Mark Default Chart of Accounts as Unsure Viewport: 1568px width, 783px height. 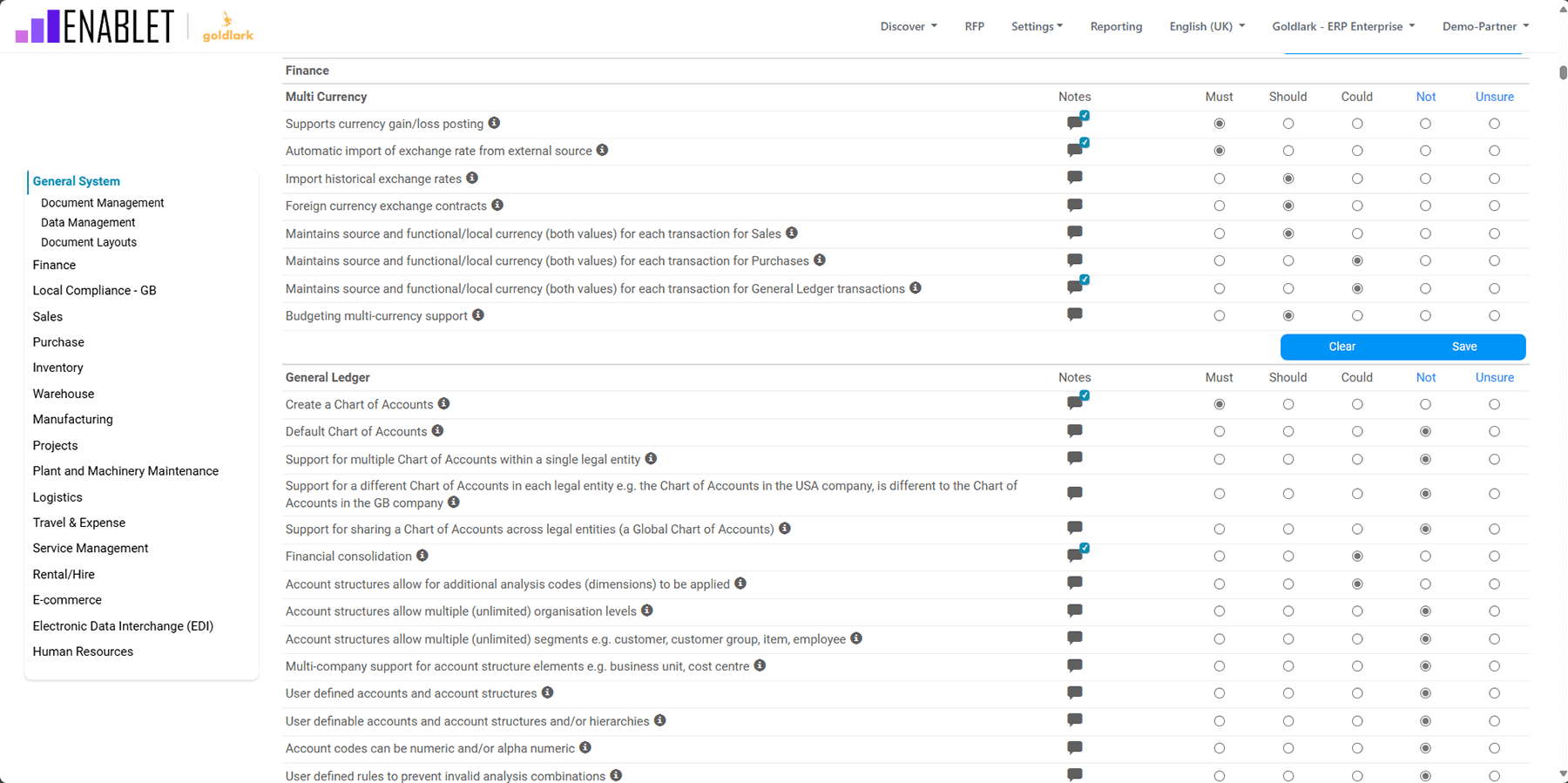1494,432
